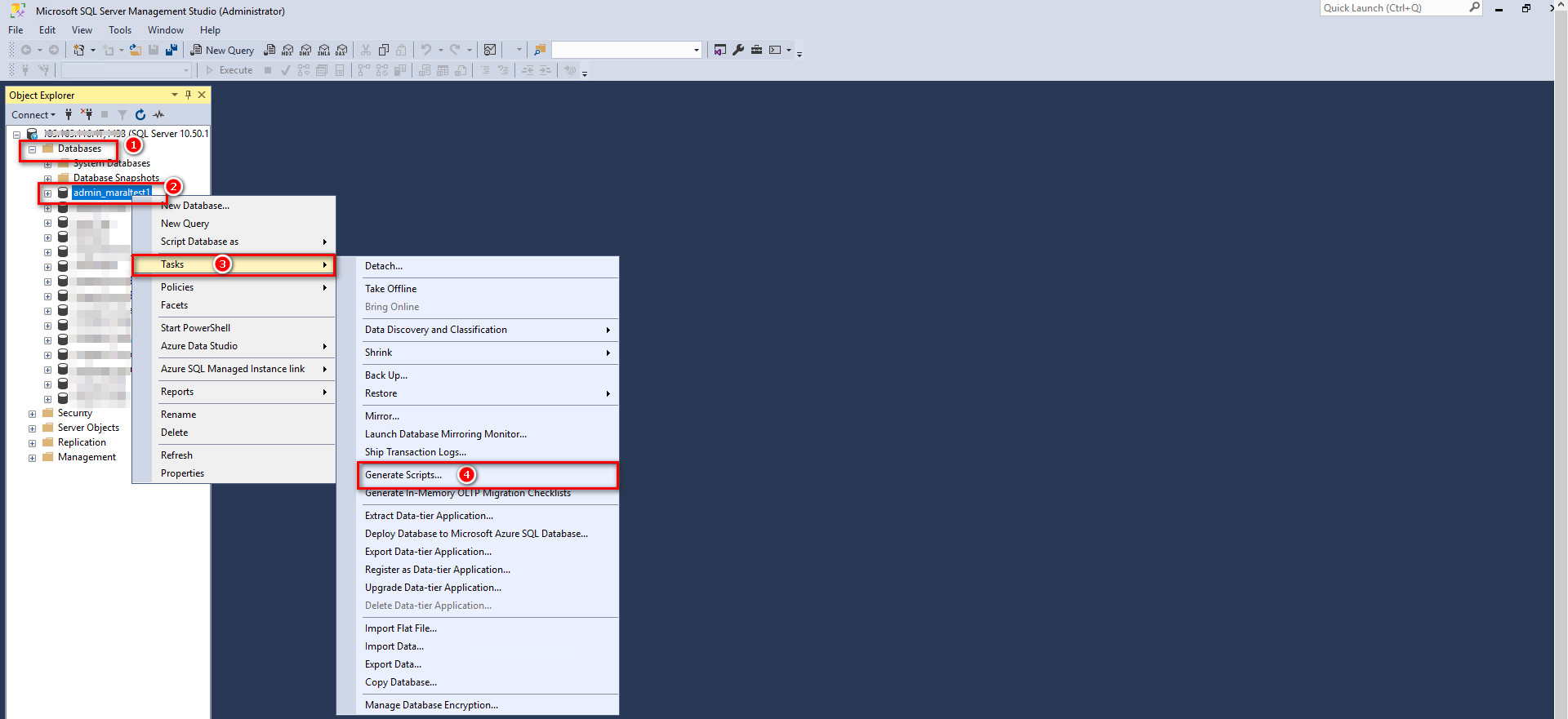Open Object Explorer window position dropdown arrow
The height and width of the screenshot is (719, 1568).
click(x=174, y=95)
